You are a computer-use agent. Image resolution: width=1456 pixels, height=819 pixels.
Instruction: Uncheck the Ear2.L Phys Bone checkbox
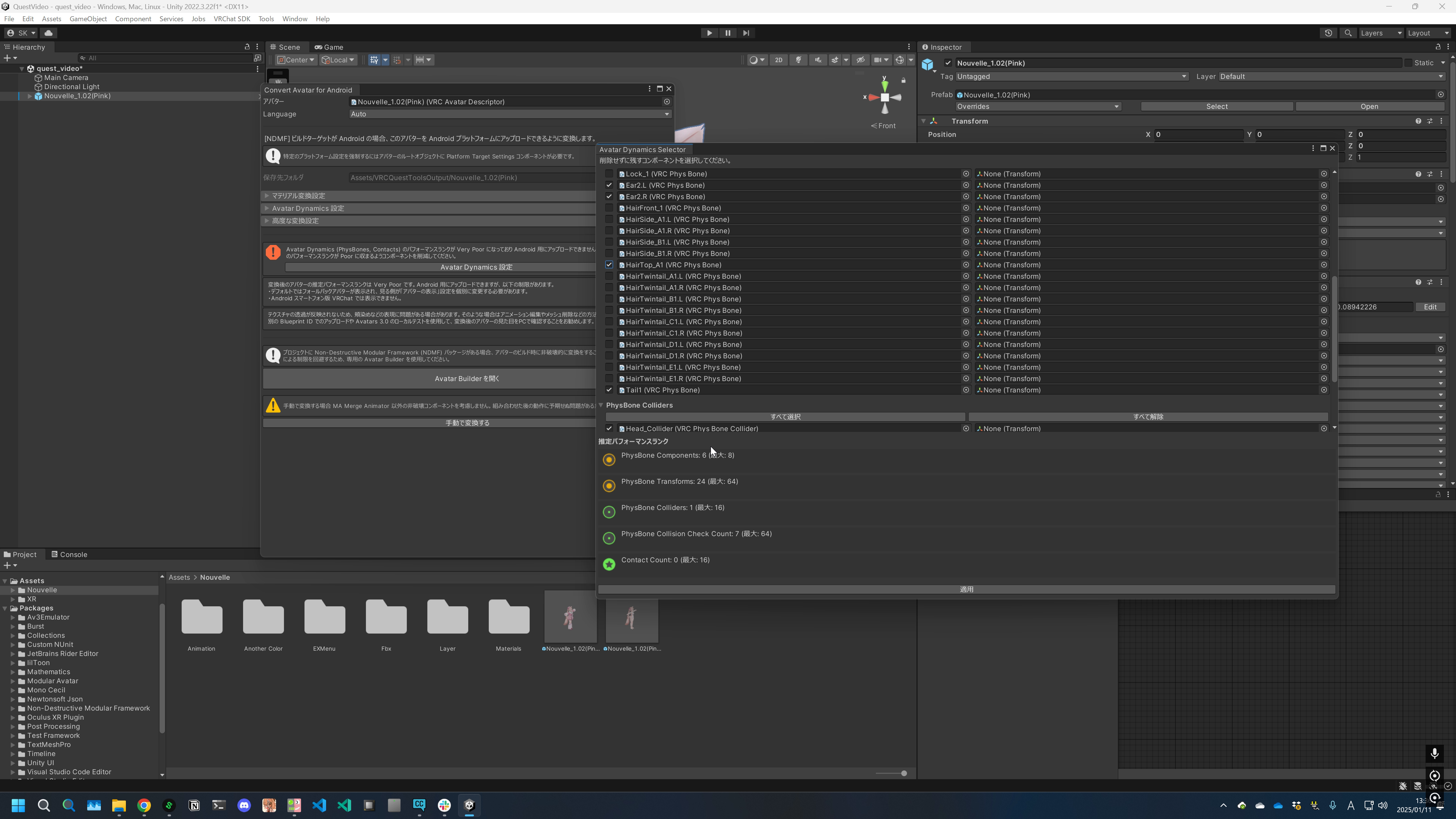tap(609, 185)
